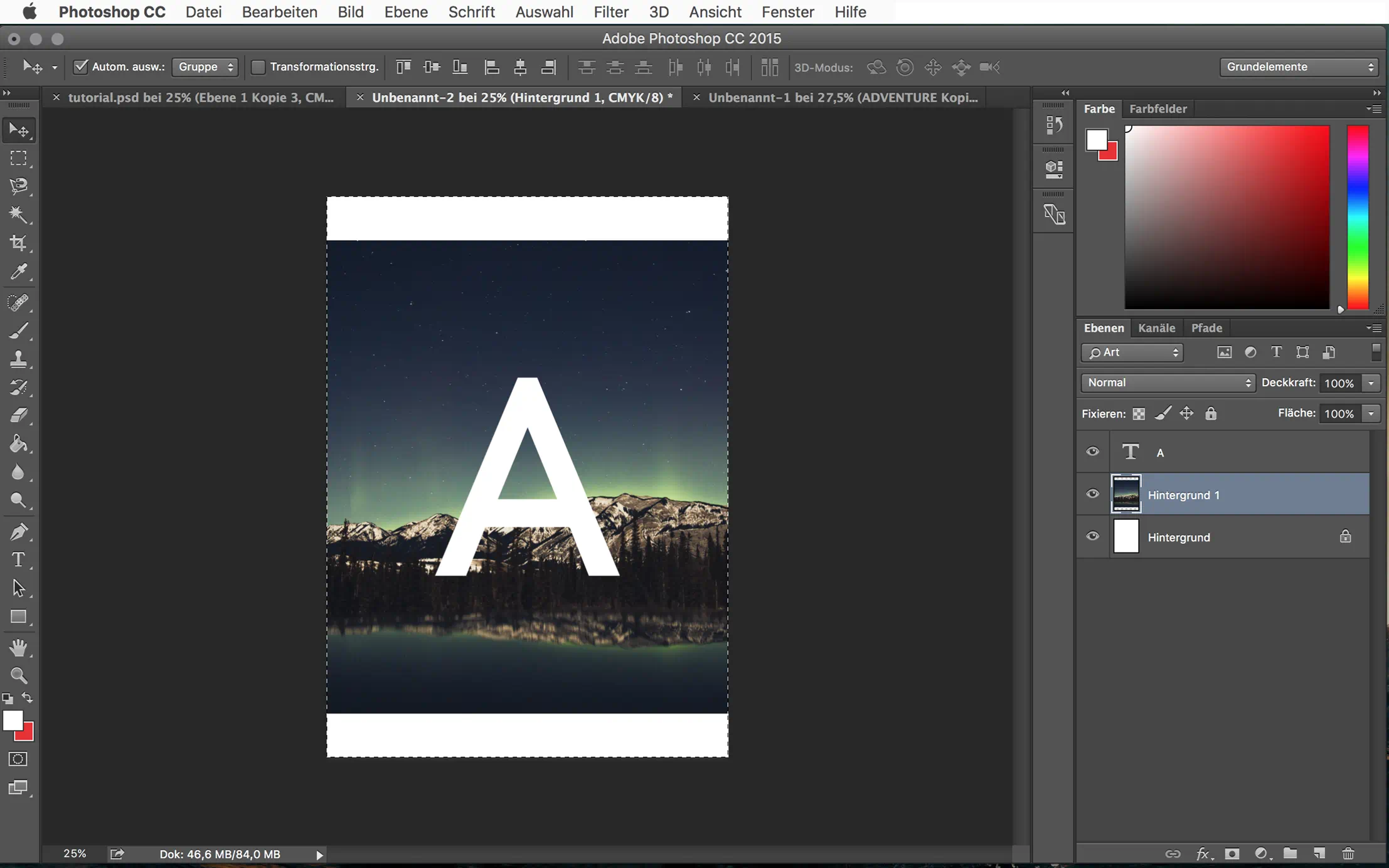The width and height of the screenshot is (1389, 868).
Task: Add layer style with fx icon
Action: [x=1202, y=854]
